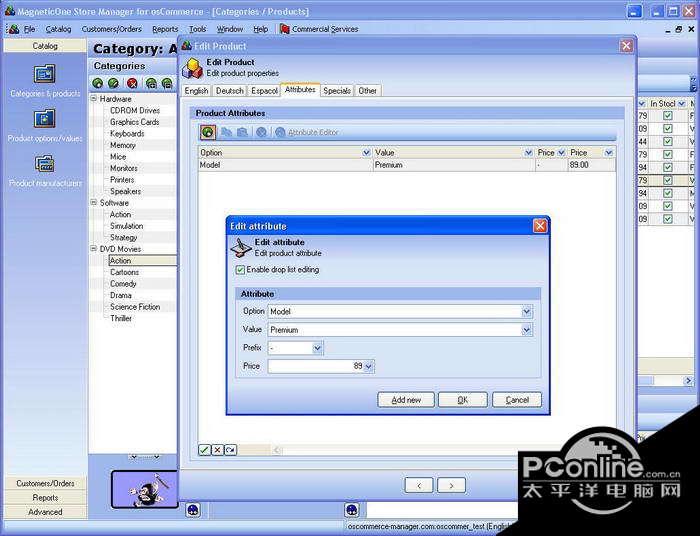
Task: Click the application icon left of File menu
Action: click(13, 29)
